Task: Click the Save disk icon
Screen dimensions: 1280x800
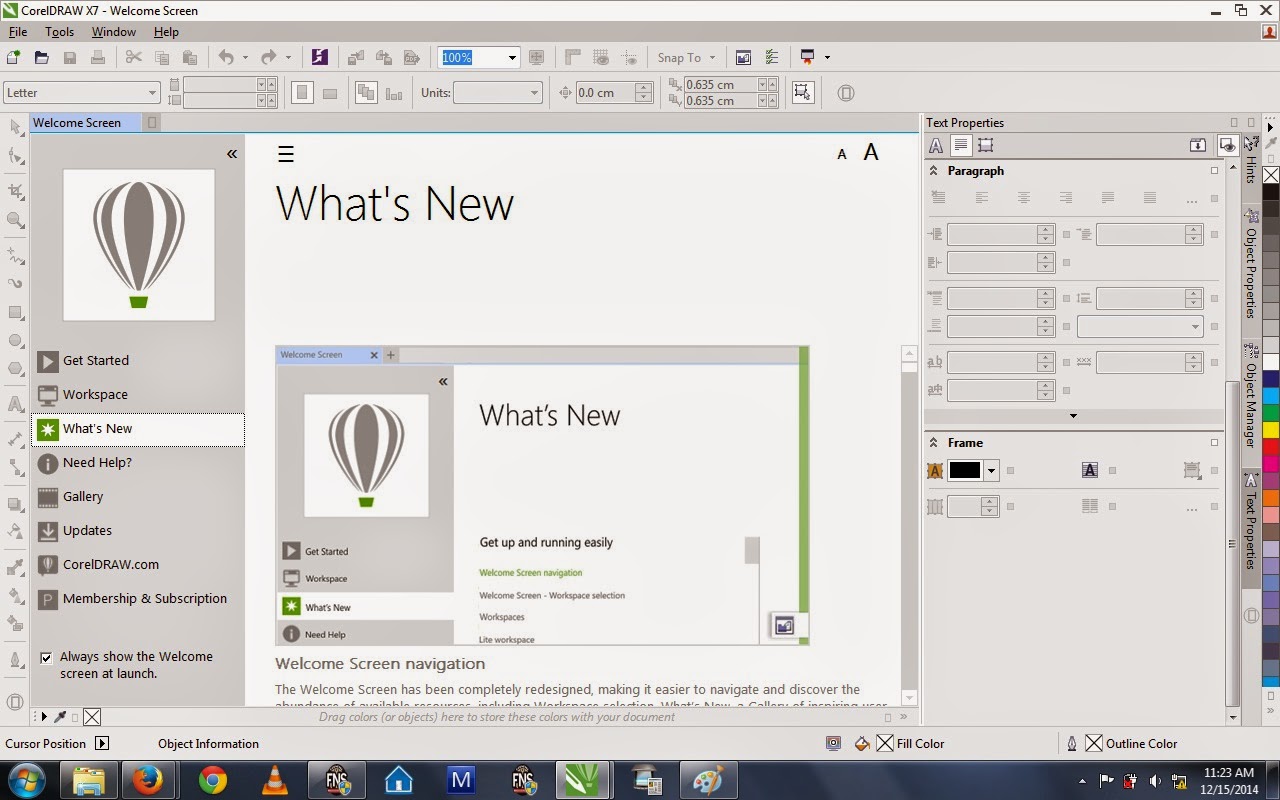Action: coord(70,57)
